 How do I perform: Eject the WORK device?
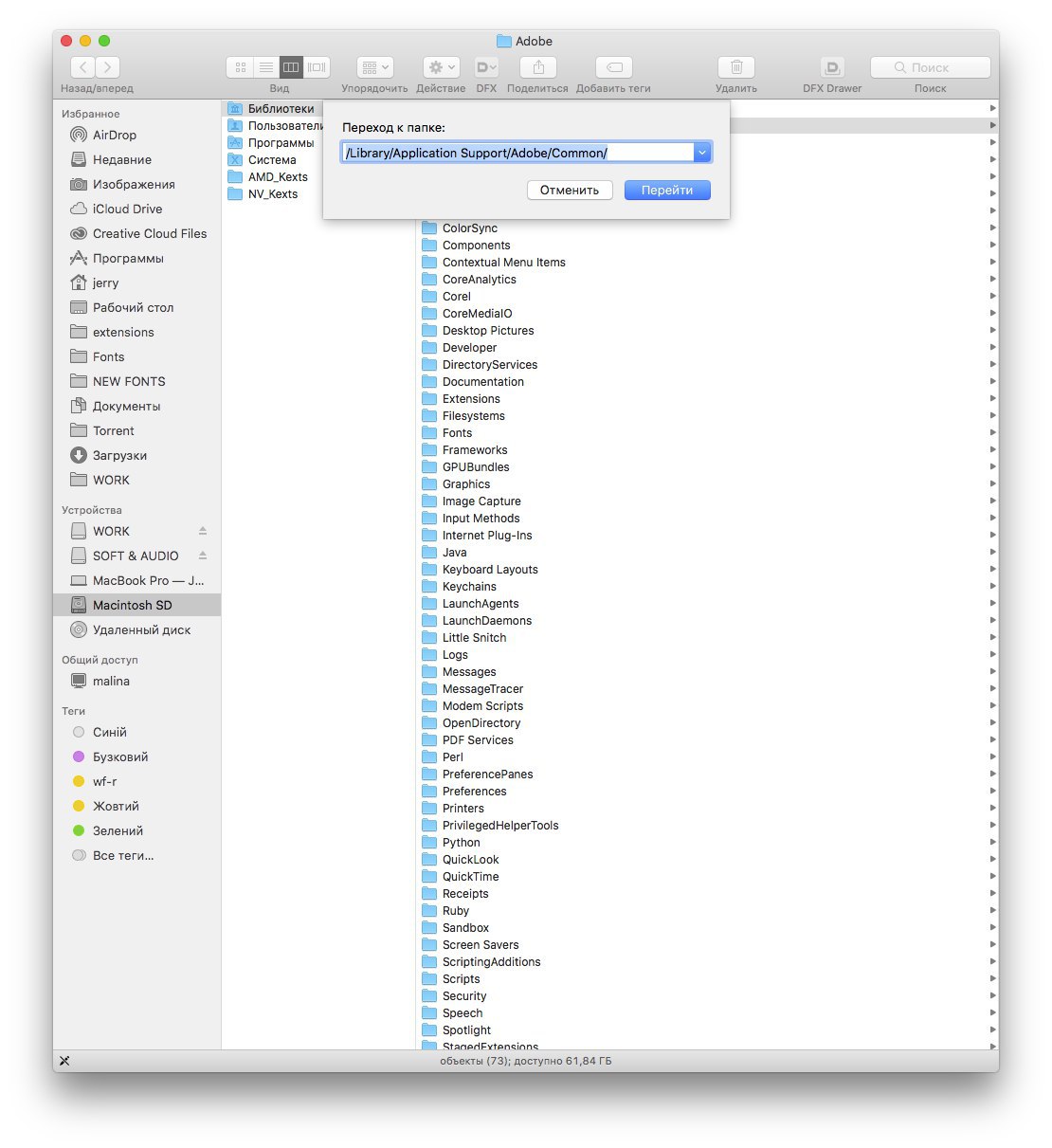pyautogui.click(x=203, y=531)
